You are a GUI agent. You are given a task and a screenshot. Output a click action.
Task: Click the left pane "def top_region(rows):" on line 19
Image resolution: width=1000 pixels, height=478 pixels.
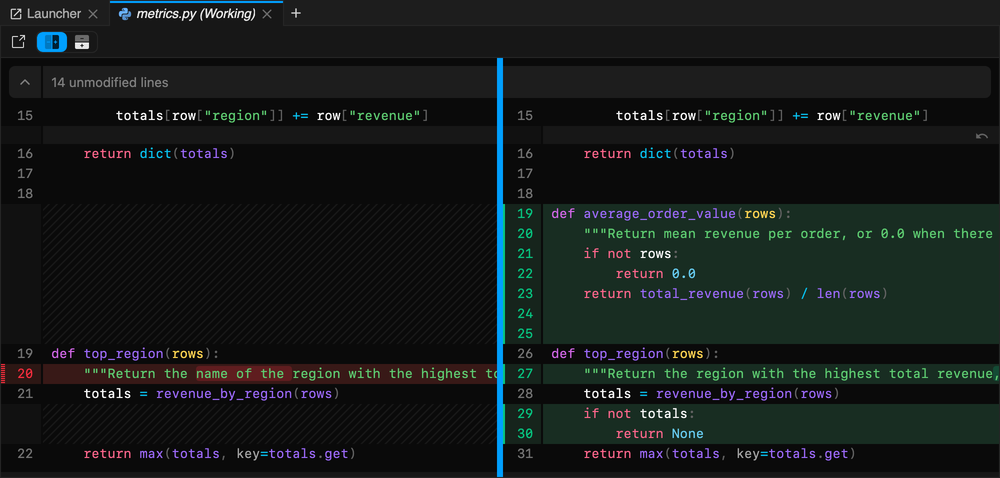click(135, 354)
